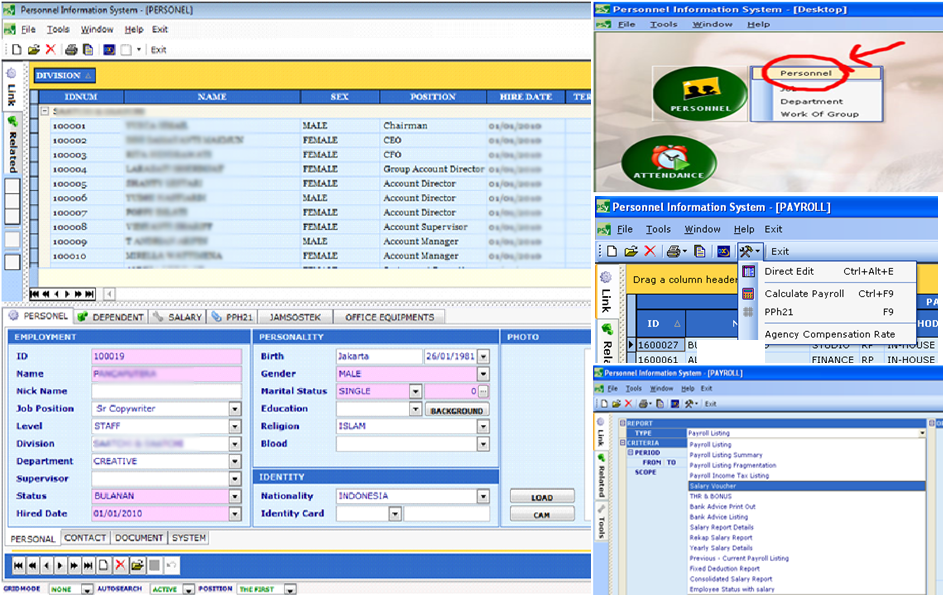Open the Nationality dropdown

coord(483,496)
